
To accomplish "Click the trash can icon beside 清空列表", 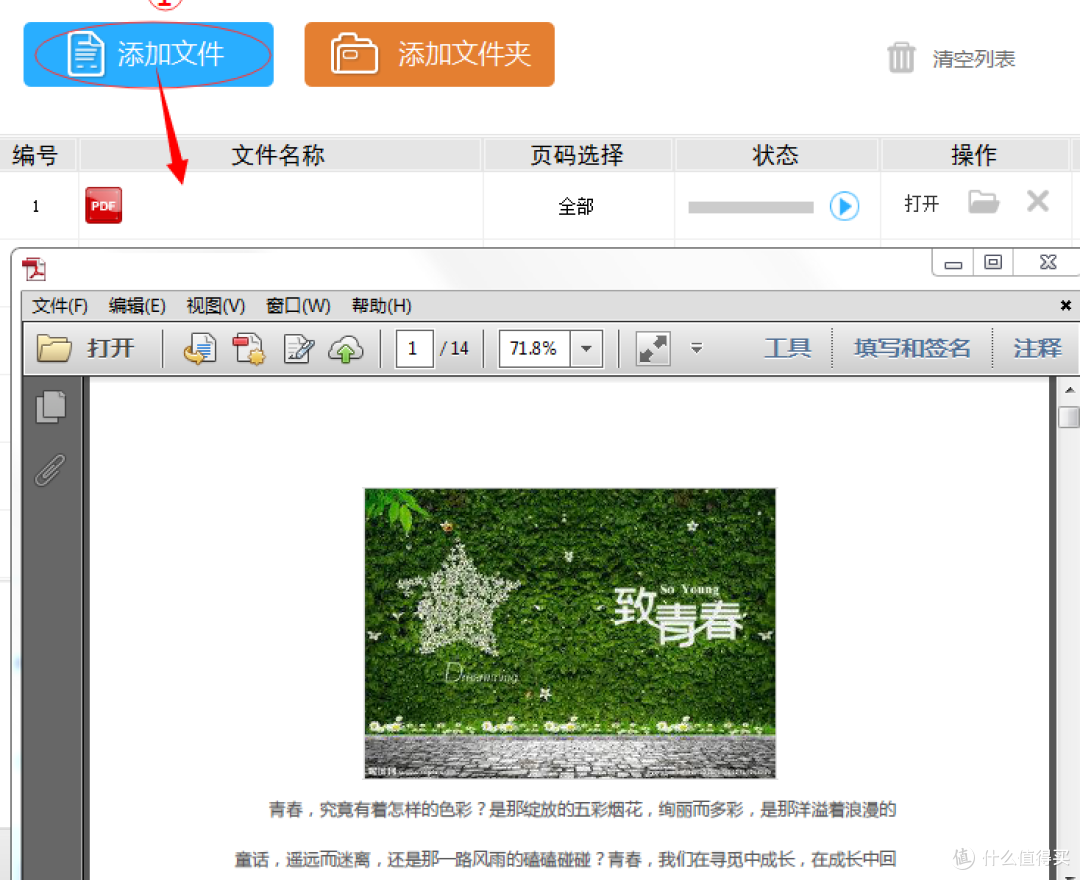I will (901, 58).
